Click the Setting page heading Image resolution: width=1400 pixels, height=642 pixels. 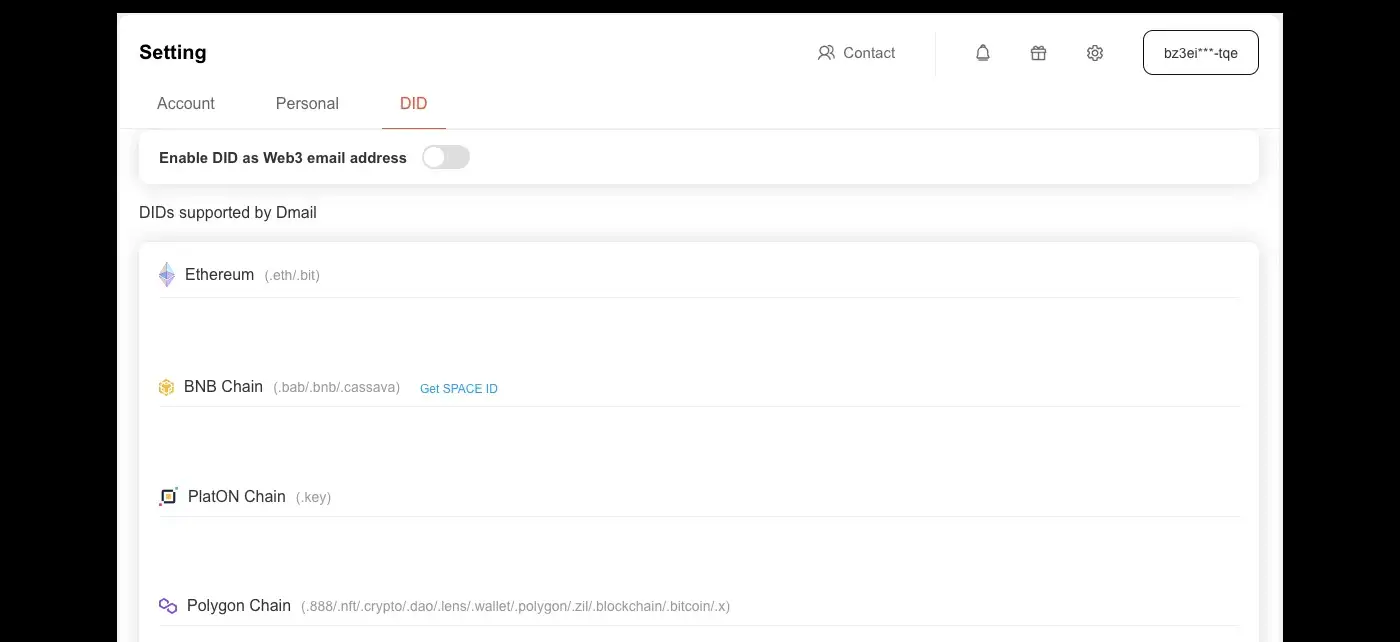point(173,53)
